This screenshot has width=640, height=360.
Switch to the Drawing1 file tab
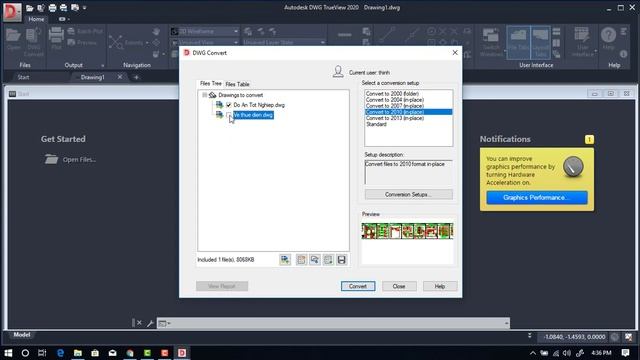click(x=93, y=77)
